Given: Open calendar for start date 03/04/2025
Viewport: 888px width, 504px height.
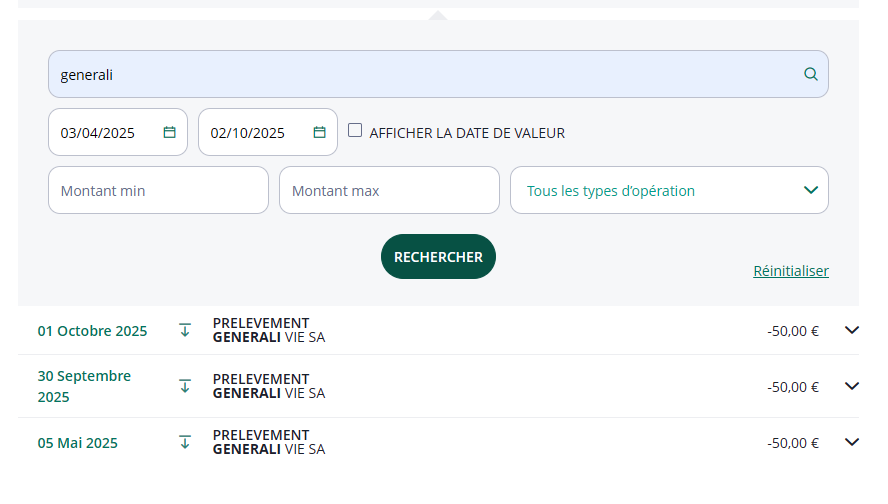Looking at the screenshot, I should [170, 132].
